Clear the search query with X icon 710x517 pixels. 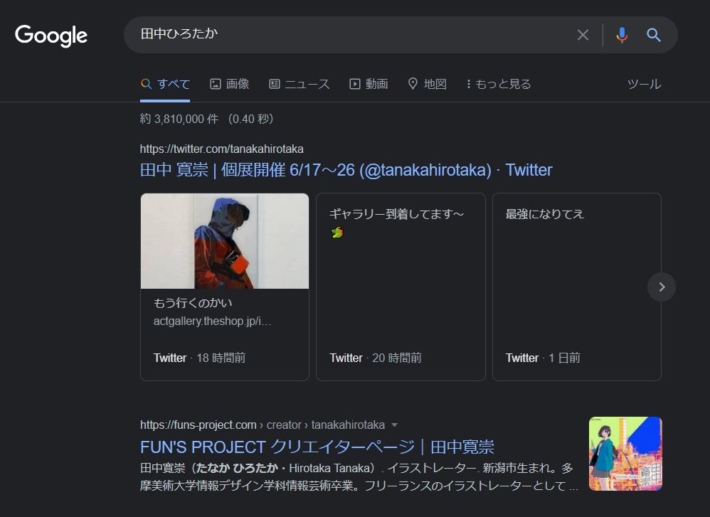coord(583,35)
